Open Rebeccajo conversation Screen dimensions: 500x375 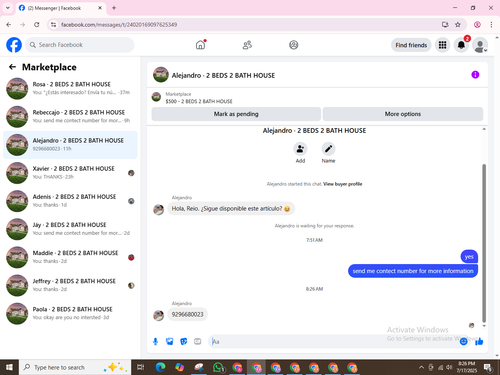70,117
